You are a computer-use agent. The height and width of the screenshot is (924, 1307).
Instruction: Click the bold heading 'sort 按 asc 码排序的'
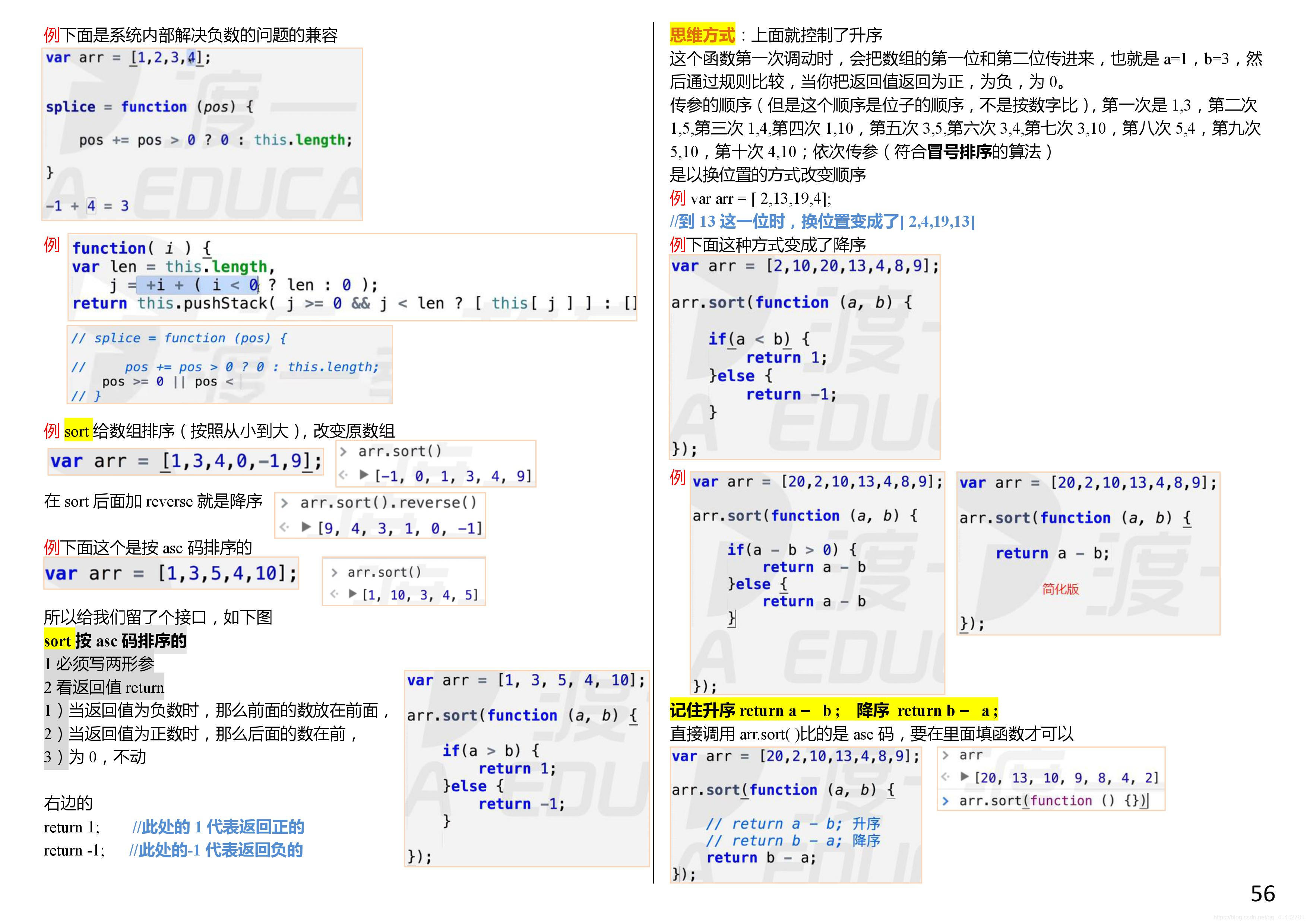(x=115, y=641)
